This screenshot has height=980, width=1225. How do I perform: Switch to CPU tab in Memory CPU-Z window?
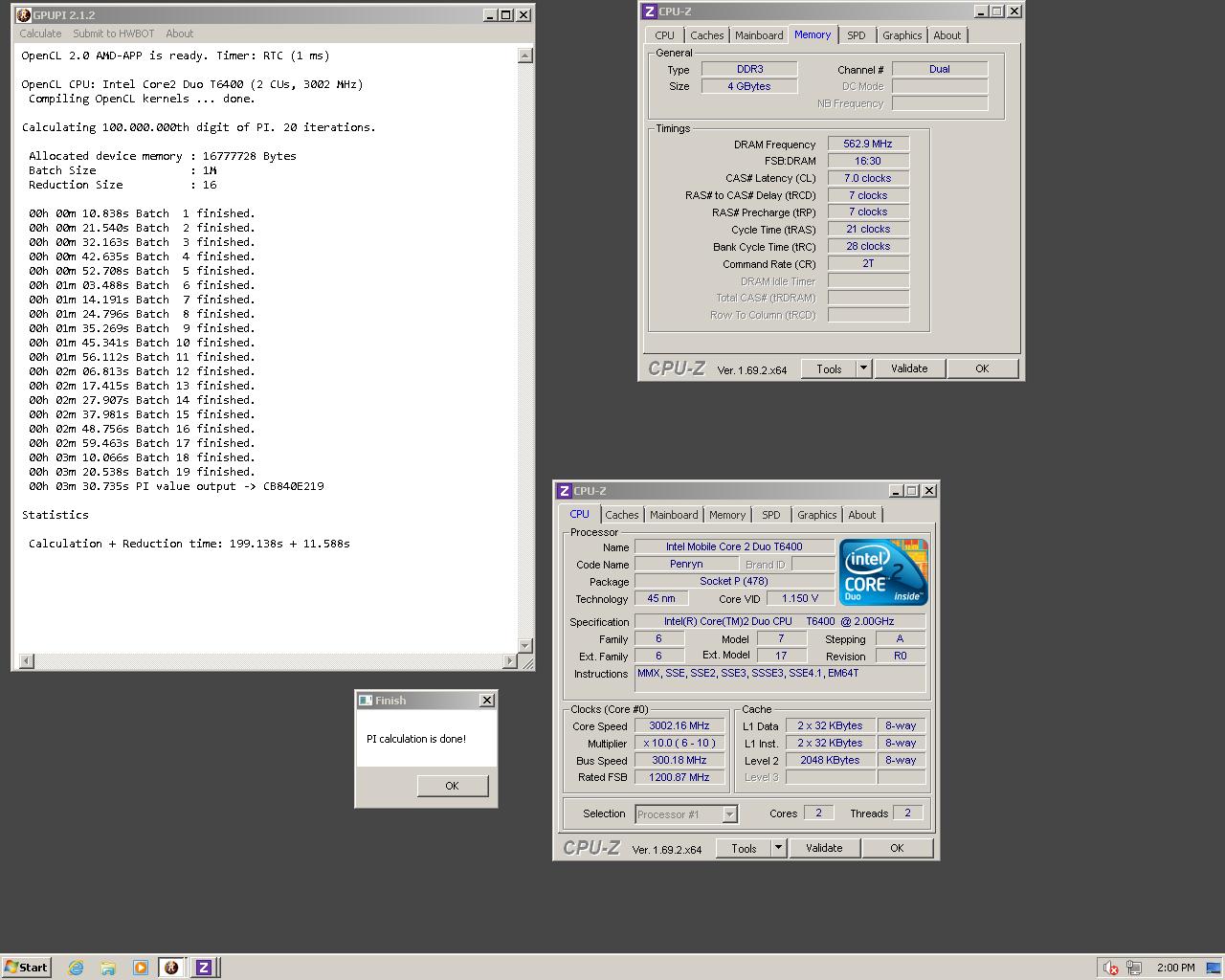pos(664,35)
